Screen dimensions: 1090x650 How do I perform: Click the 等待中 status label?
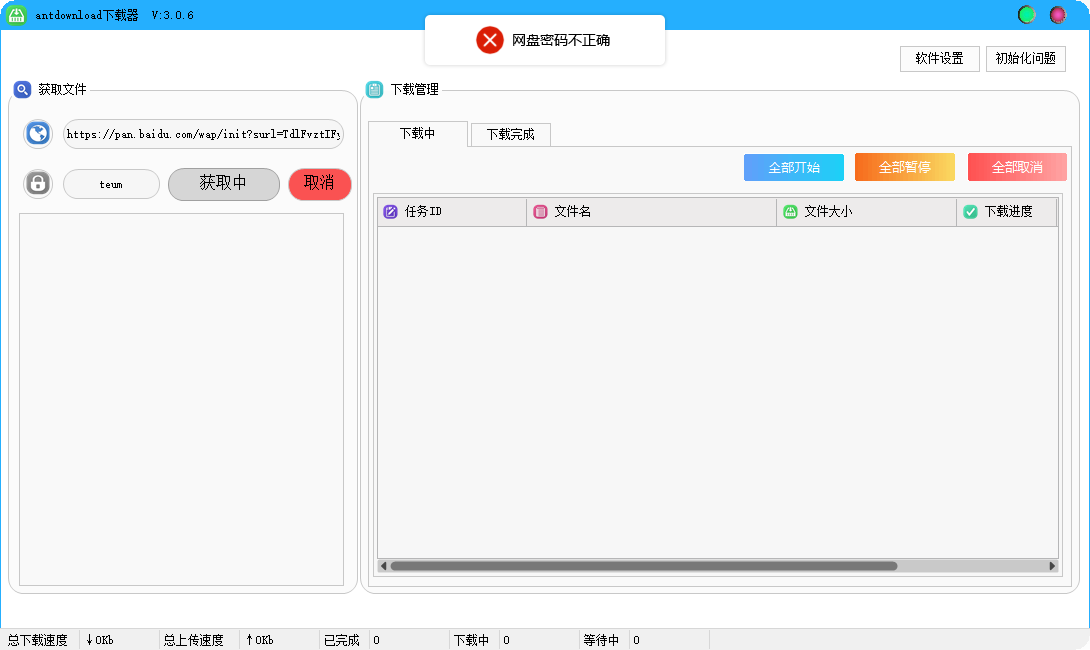click(601, 640)
